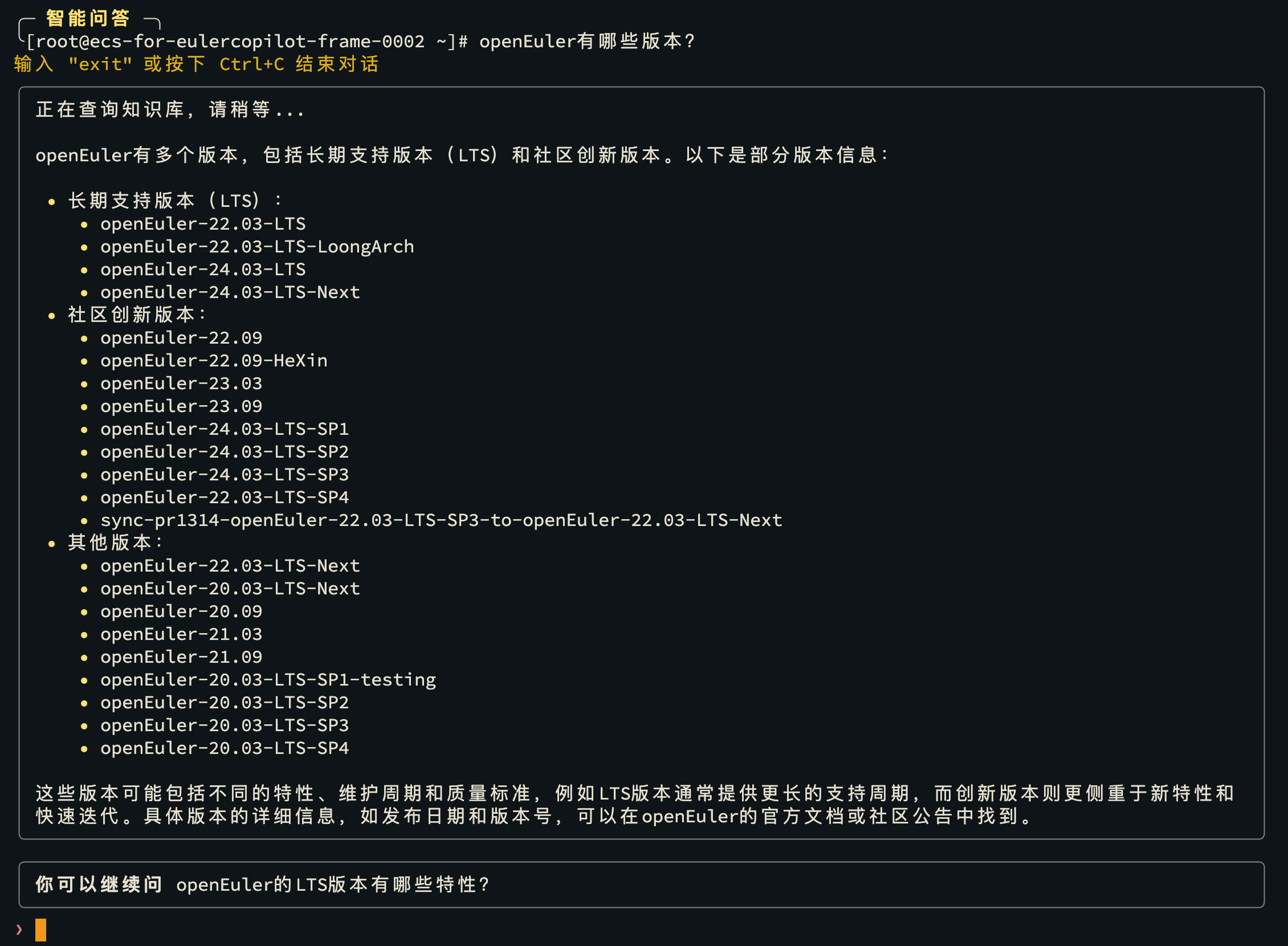Viewport: 1288px width, 946px height.
Task: Click the suggested question about LTS版本 features
Action: 333,884
